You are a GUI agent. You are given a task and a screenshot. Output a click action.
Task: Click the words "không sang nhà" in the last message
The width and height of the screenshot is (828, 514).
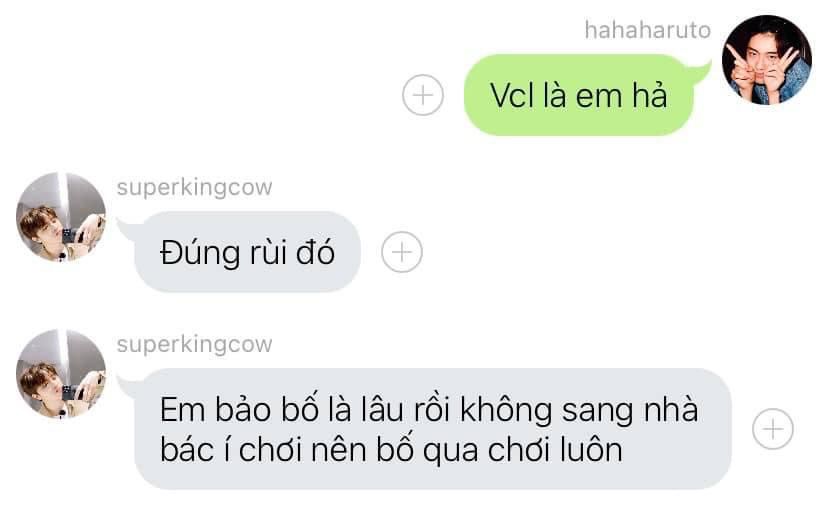click(x=579, y=410)
